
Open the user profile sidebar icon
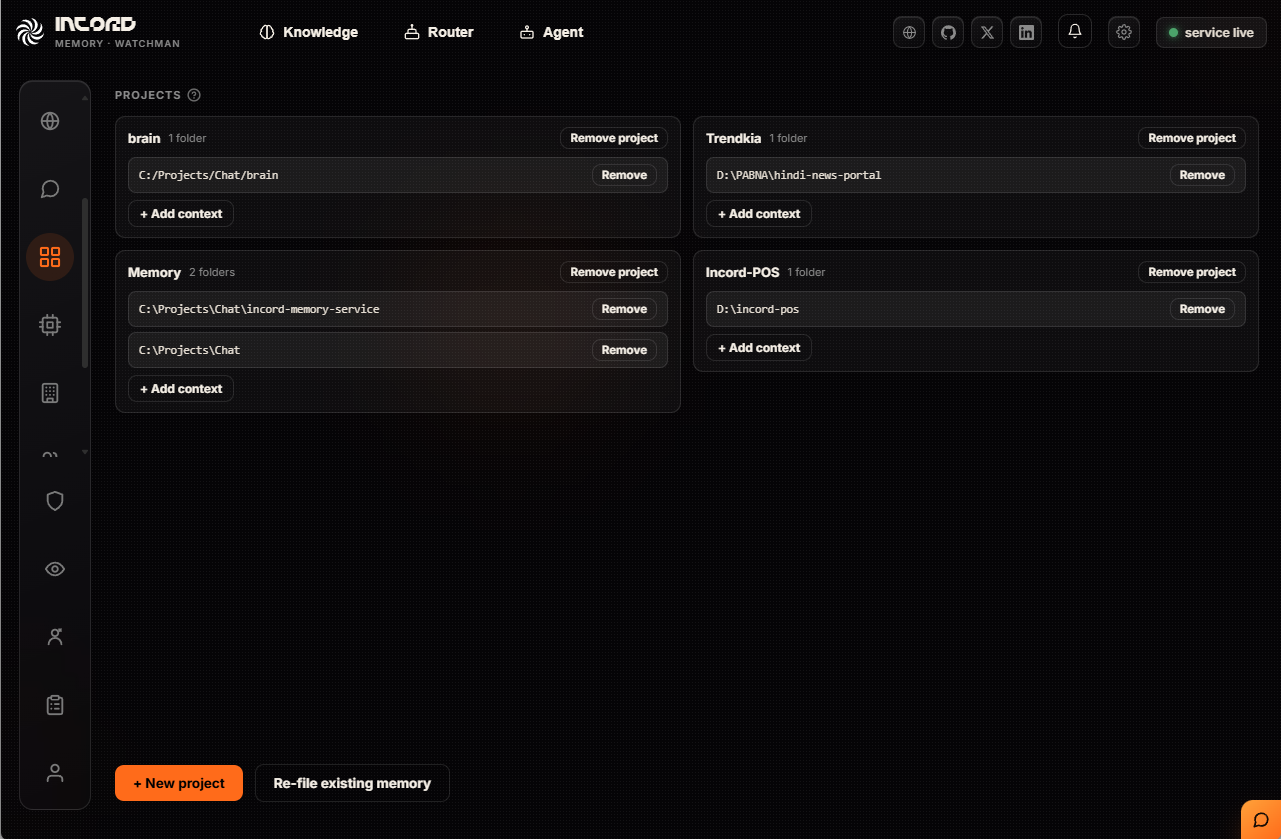[x=55, y=773]
